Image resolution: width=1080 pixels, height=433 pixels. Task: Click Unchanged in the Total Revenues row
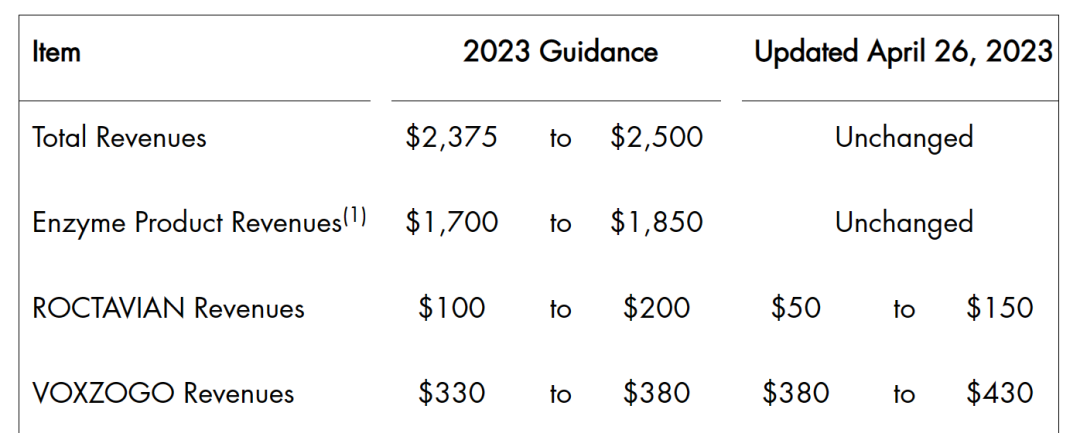tap(903, 138)
